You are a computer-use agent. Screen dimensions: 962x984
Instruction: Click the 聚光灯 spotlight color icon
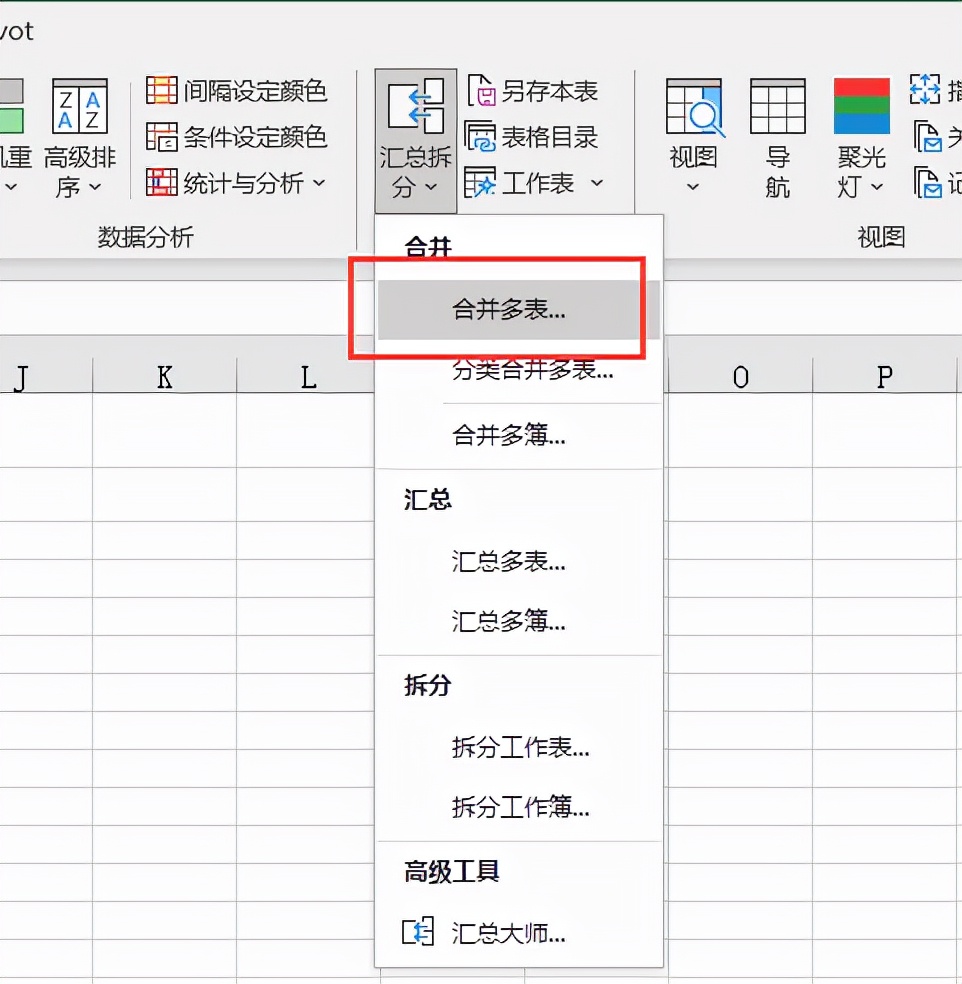[x=862, y=106]
